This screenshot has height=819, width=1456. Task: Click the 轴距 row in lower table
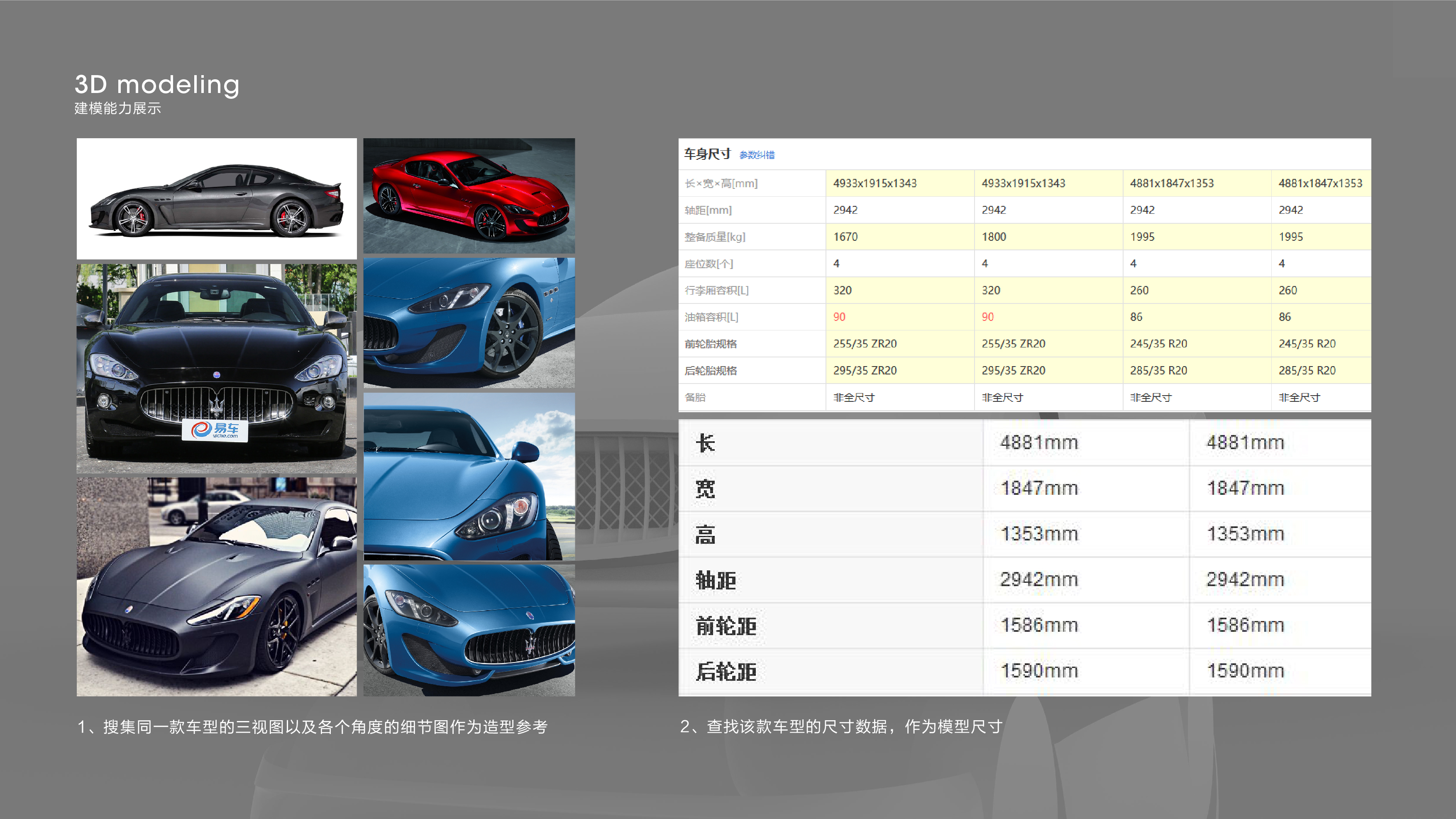pyautogui.click(x=716, y=580)
